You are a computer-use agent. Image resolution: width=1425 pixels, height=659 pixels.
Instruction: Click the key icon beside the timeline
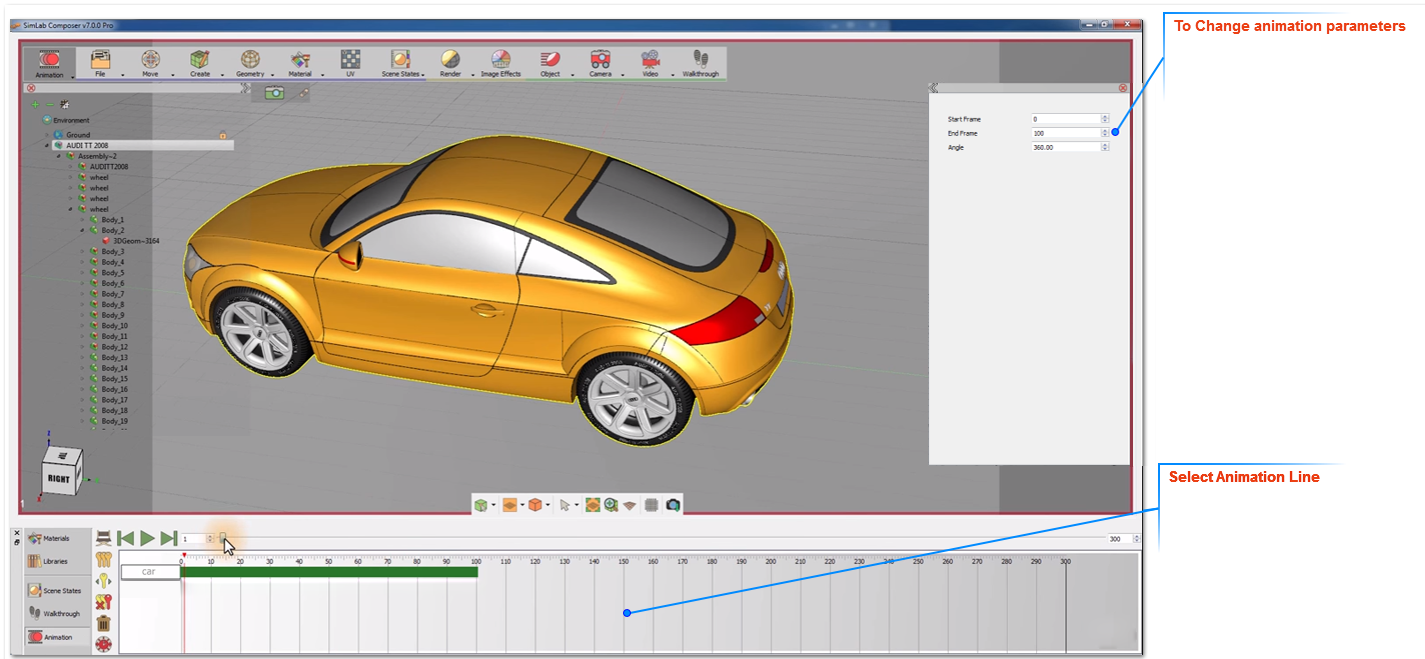click(x=103, y=580)
